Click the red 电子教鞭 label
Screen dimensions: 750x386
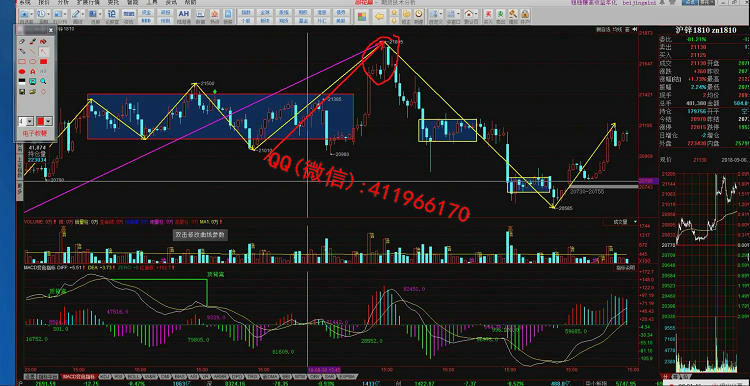(x=35, y=133)
